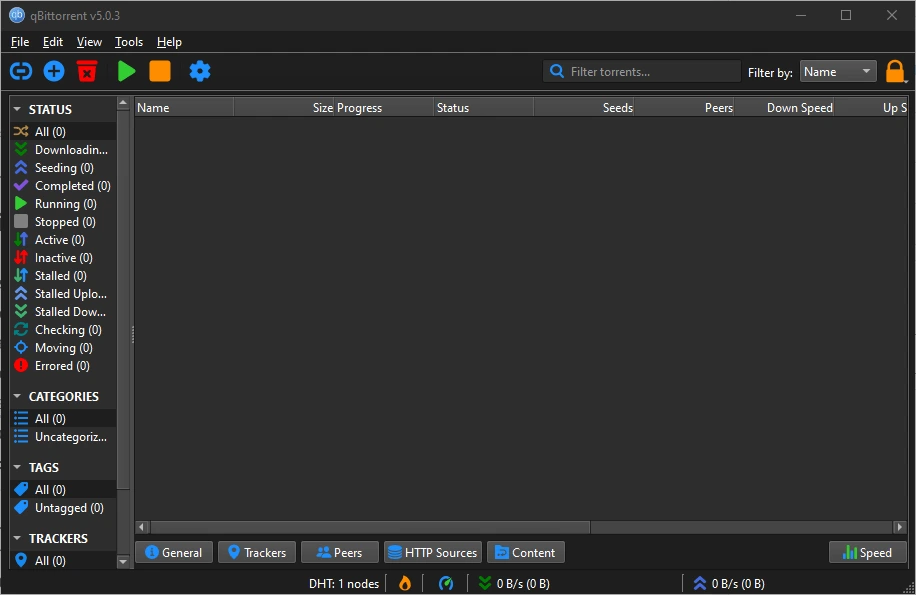Screen dimensions: 916x595
Task: Click the Add torrent file icon
Action: [x=54, y=71]
